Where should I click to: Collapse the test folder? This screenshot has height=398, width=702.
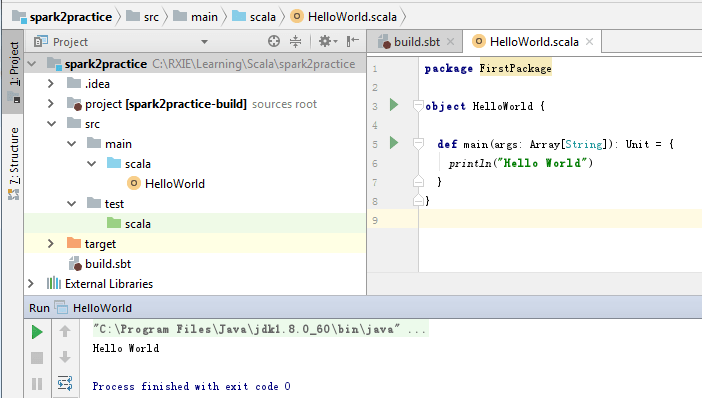pyautogui.click(x=72, y=204)
